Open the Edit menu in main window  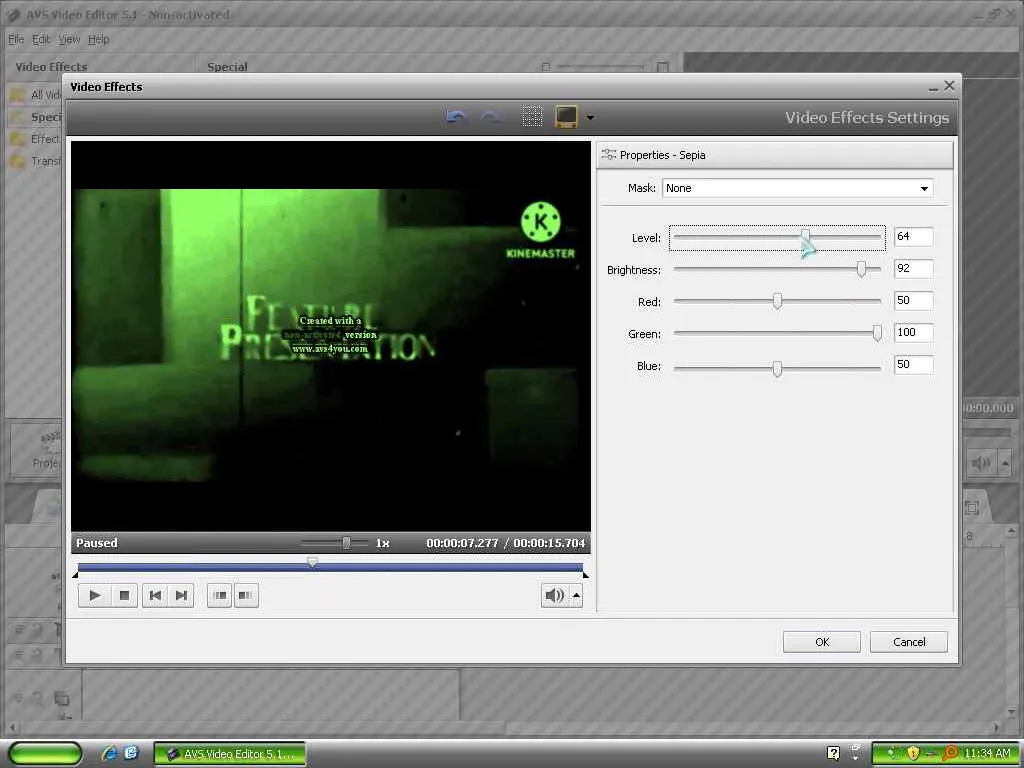point(41,39)
